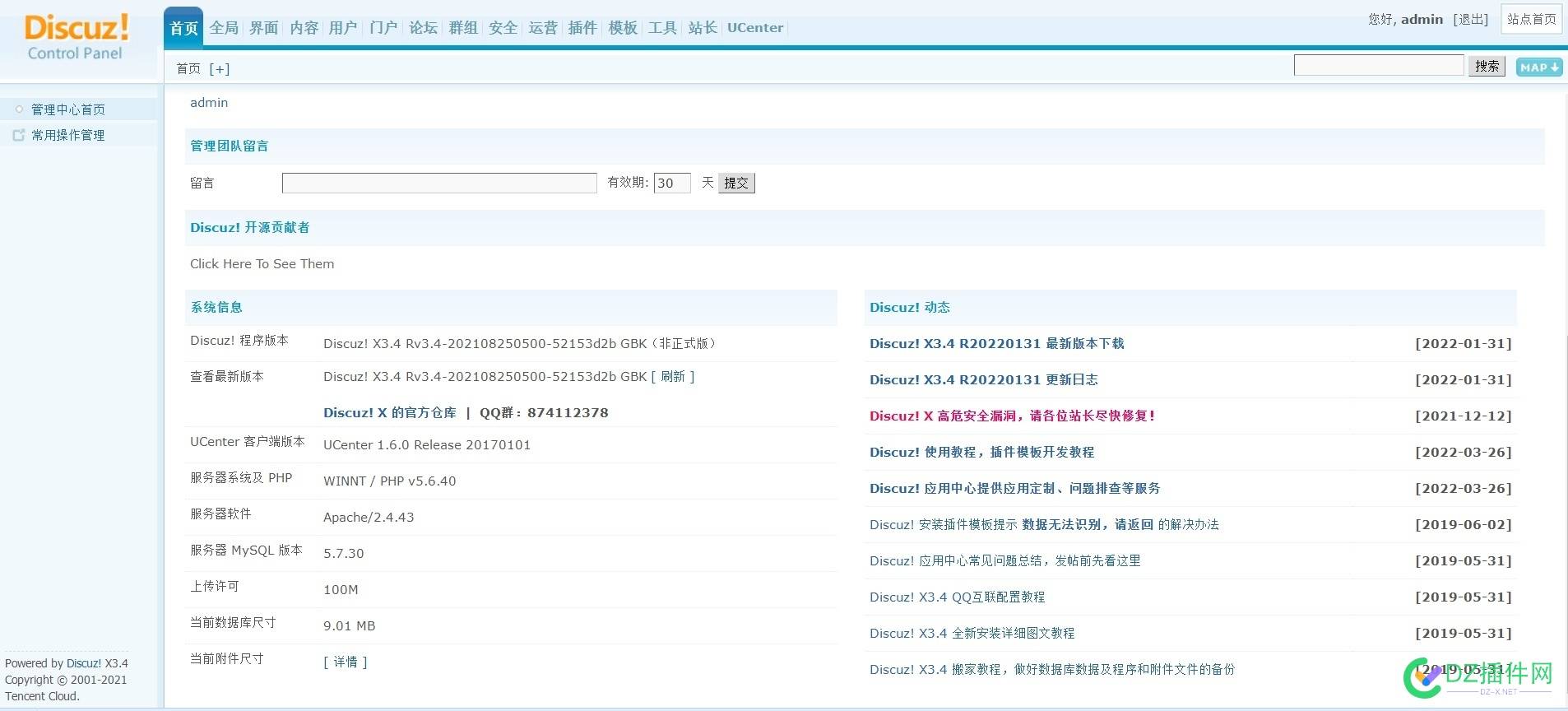This screenshot has height=711, width=1568.
Task: Focus the 留言 message input field
Action: (439, 183)
